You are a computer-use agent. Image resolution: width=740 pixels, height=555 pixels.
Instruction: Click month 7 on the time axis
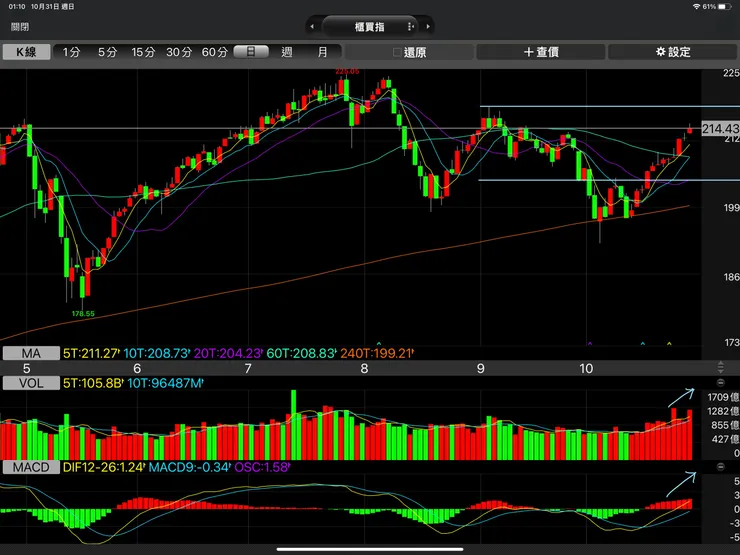point(248,369)
